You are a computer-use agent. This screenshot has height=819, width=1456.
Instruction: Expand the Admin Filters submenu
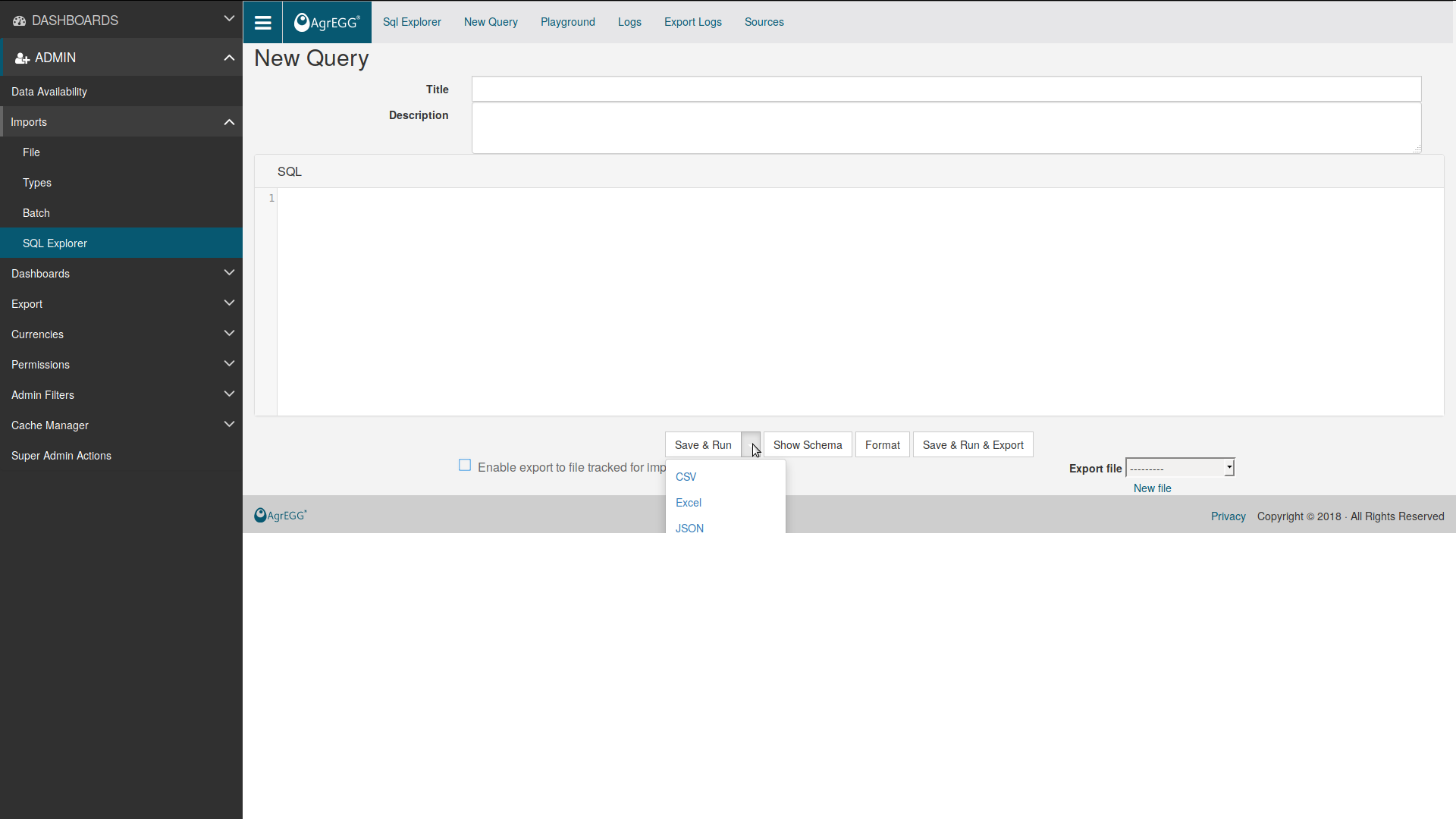(229, 394)
